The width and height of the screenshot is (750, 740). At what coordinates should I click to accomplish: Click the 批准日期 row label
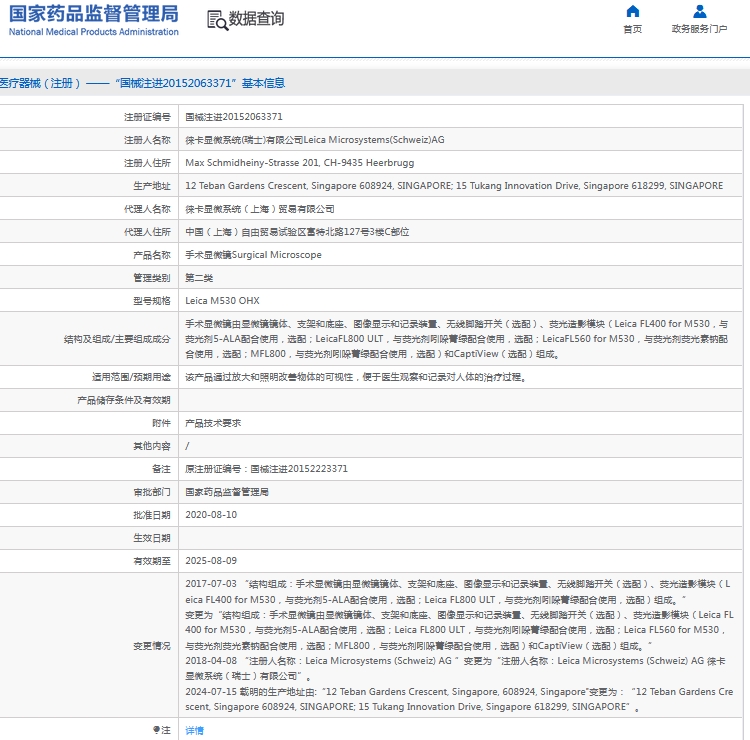[x=152, y=515]
